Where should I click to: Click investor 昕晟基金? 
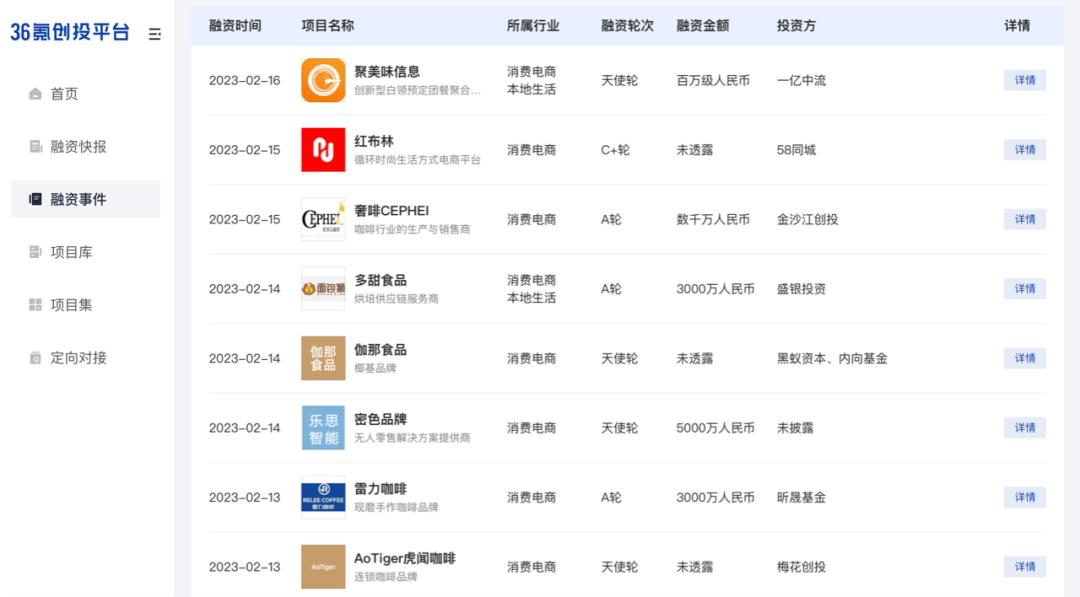coord(801,498)
